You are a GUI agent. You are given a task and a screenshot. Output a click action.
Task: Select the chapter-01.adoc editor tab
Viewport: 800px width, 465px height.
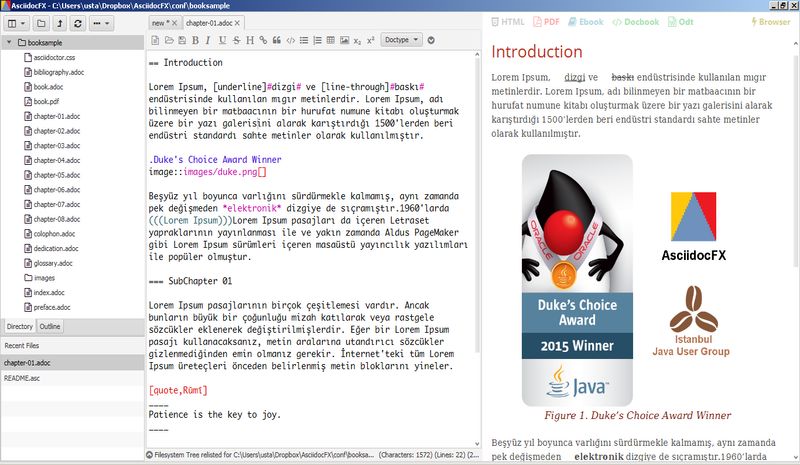(209, 23)
